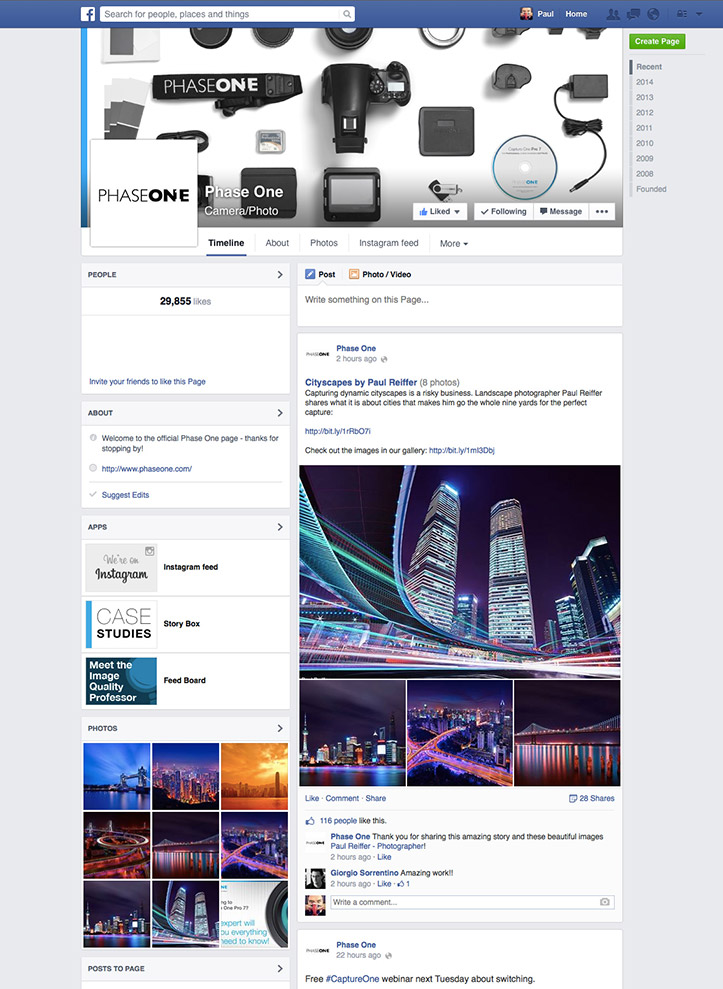Click Giorgio Sorrentino's avatar
Viewport: 723px width, 989px height.
[x=315, y=878]
